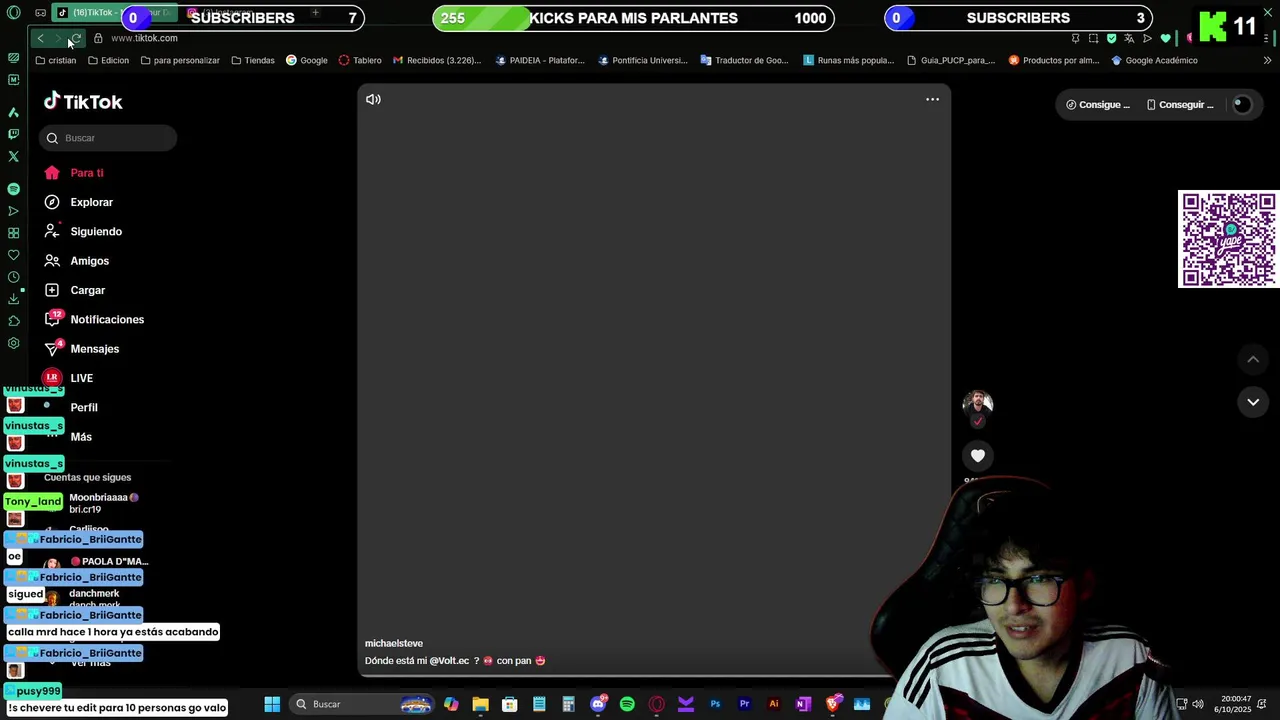
Task: Open Discord from the taskbar
Action: pos(598,704)
